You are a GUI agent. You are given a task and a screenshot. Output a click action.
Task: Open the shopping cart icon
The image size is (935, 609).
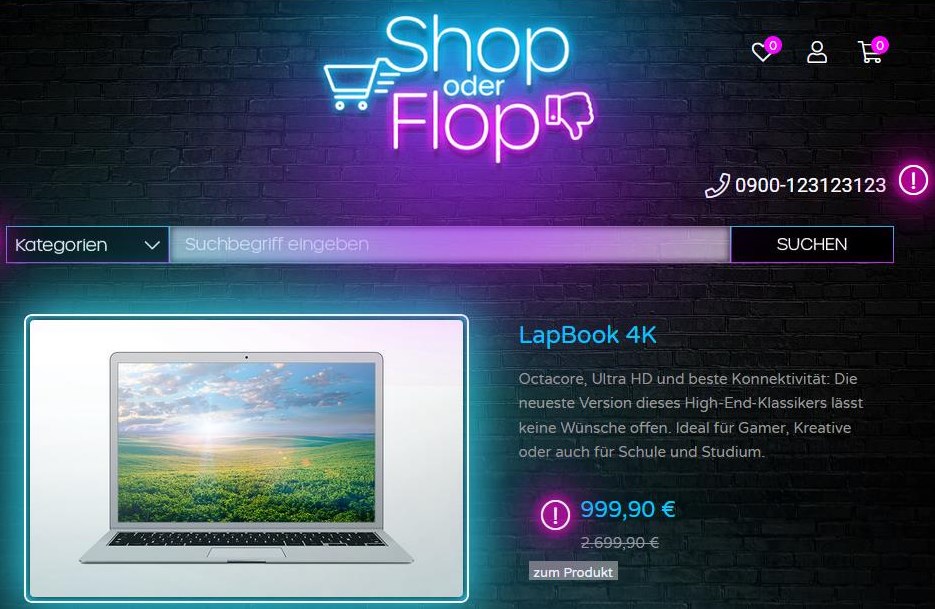pos(870,52)
